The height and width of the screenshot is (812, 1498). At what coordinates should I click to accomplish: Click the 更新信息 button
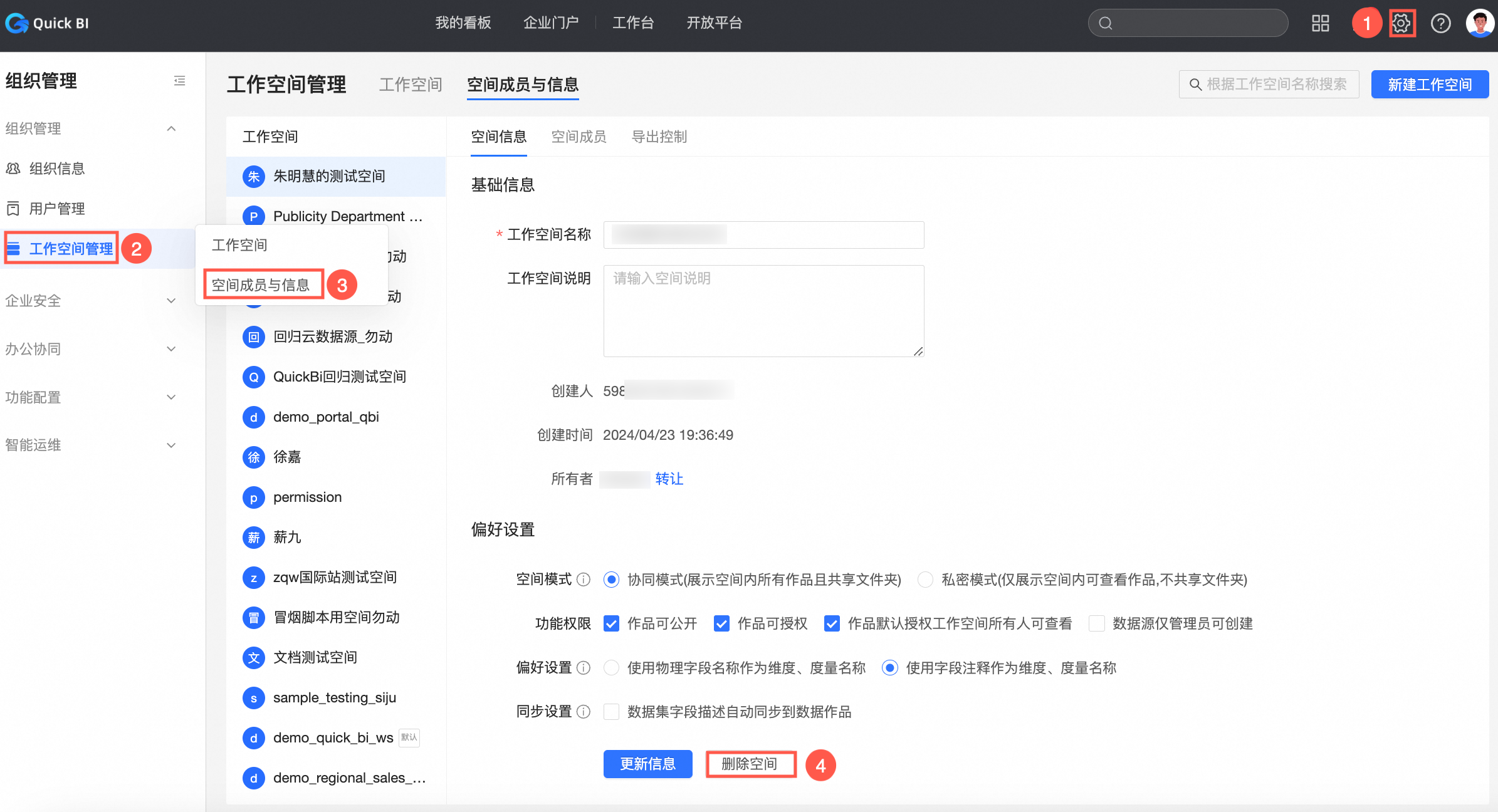647,764
